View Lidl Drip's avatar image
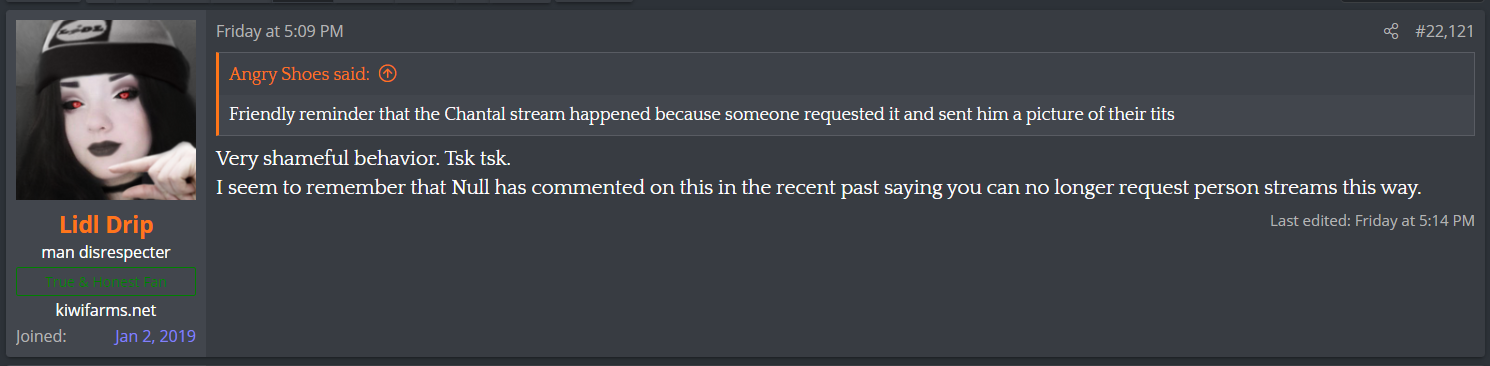The image size is (1490, 366). pos(105,110)
